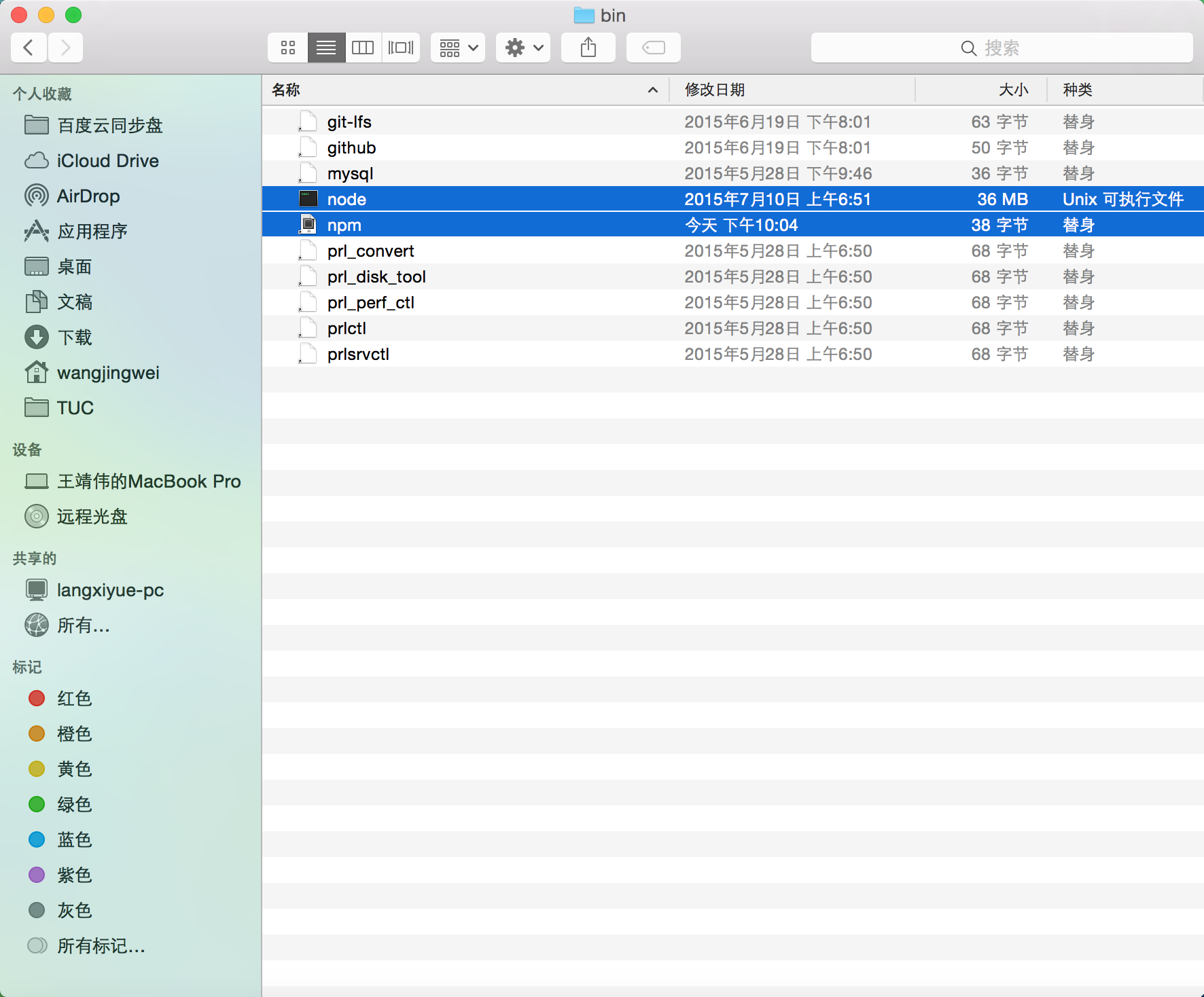Select the wangjingwei home folder
The height and width of the screenshot is (997, 1204).
coord(107,373)
